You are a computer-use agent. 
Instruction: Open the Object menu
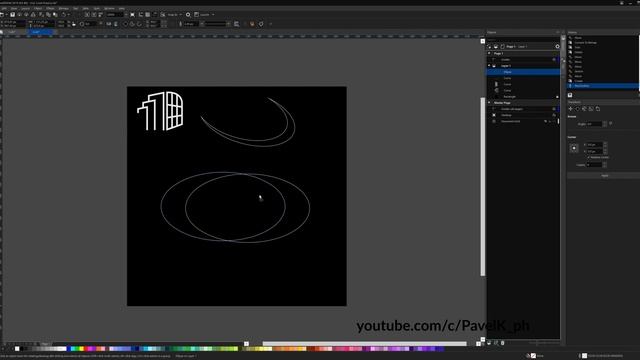point(38,8)
